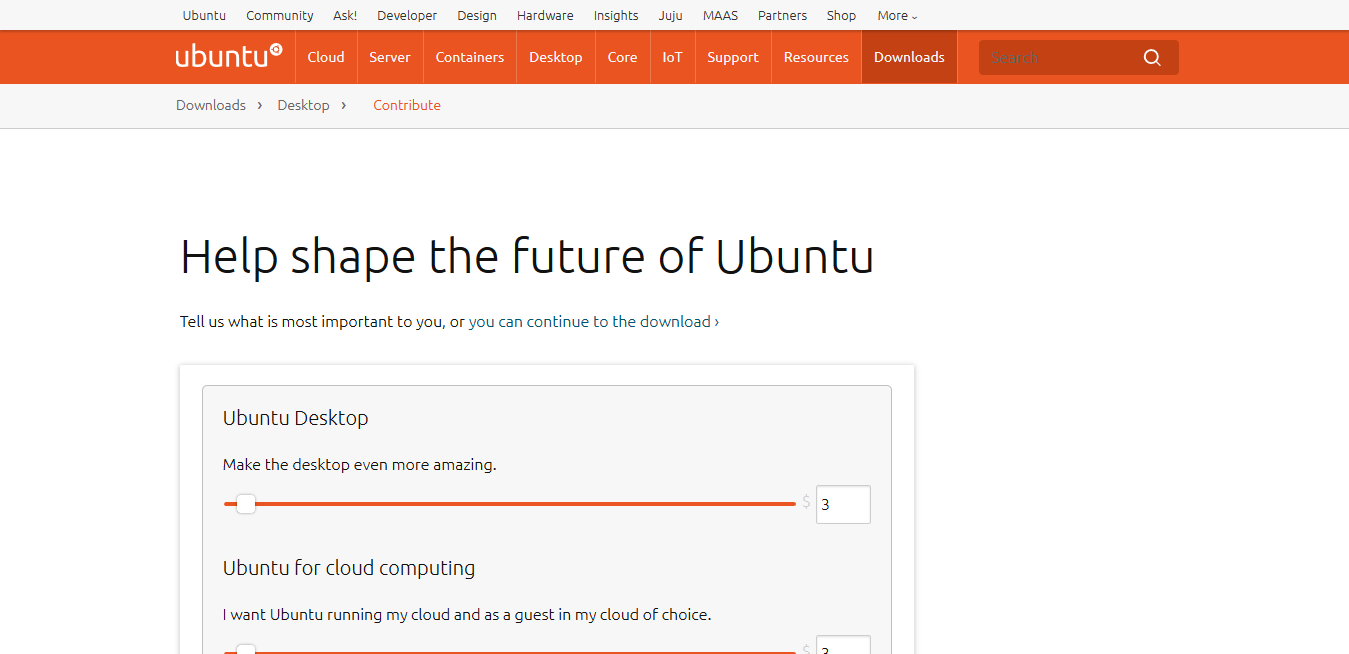Open the MAAS link
The width and height of the screenshot is (1349, 654).
coord(720,15)
